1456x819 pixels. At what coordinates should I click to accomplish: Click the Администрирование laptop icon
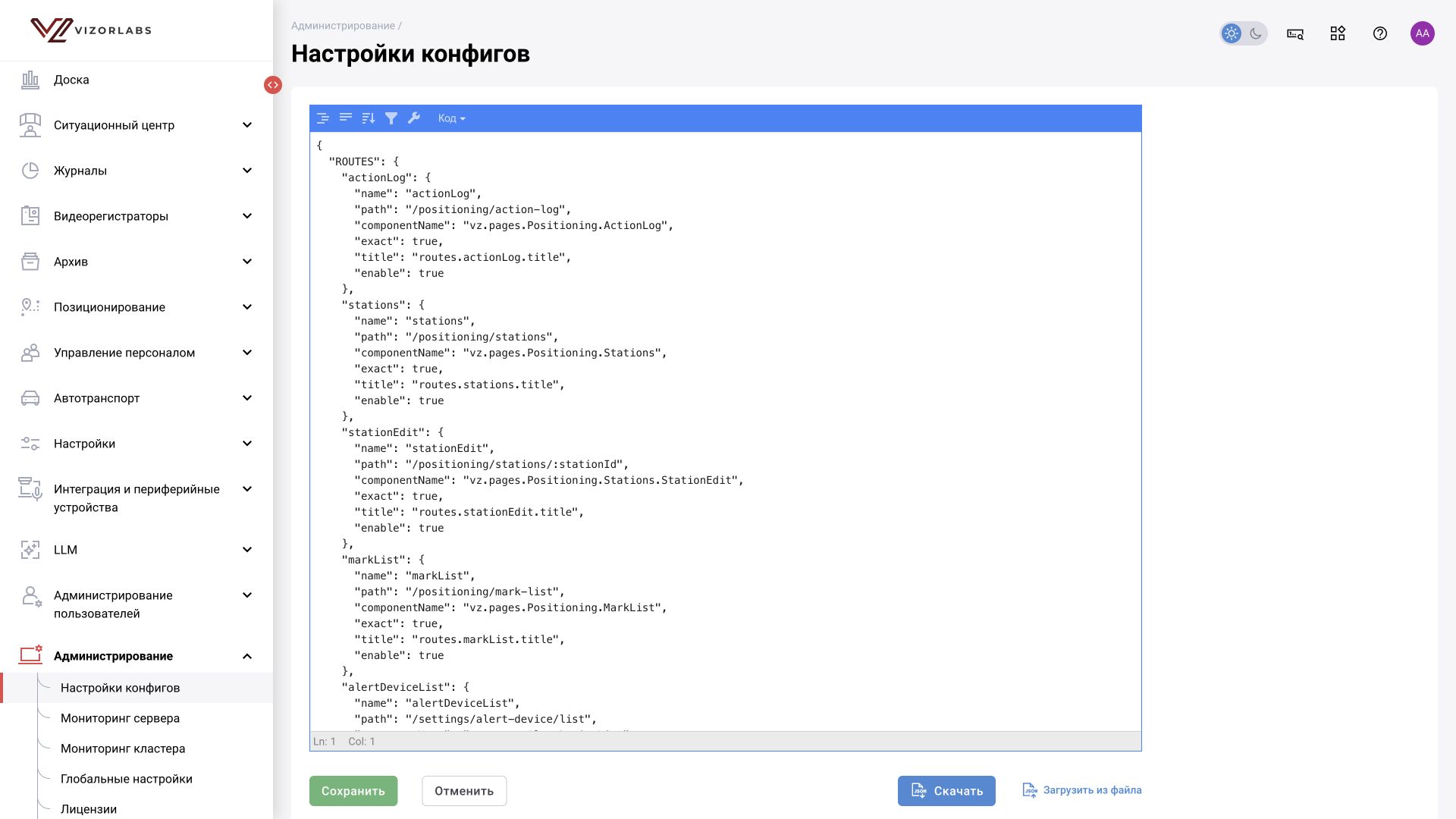pyautogui.click(x=30, y=655)
